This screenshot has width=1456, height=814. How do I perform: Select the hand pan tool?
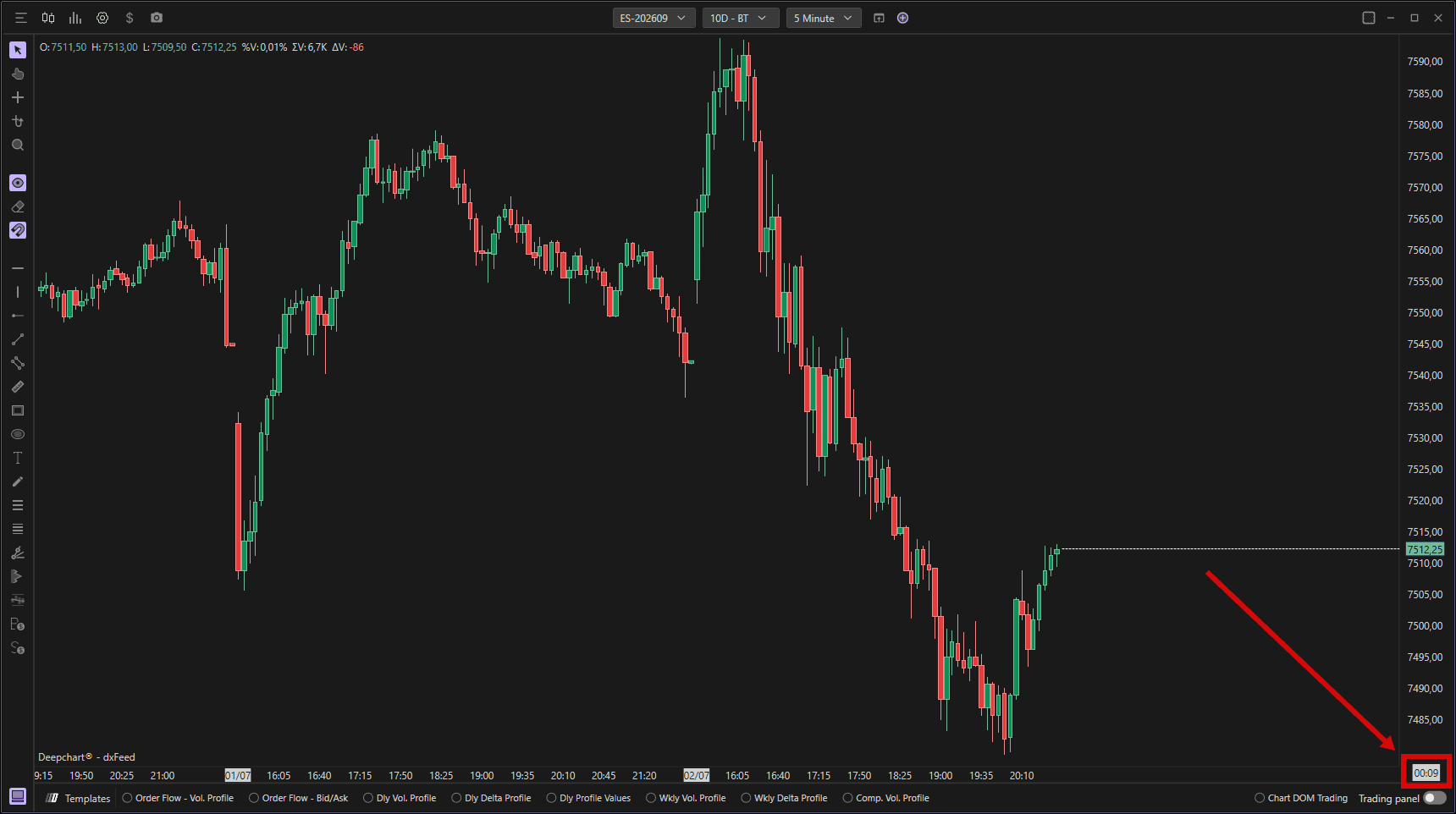point(18,74)
